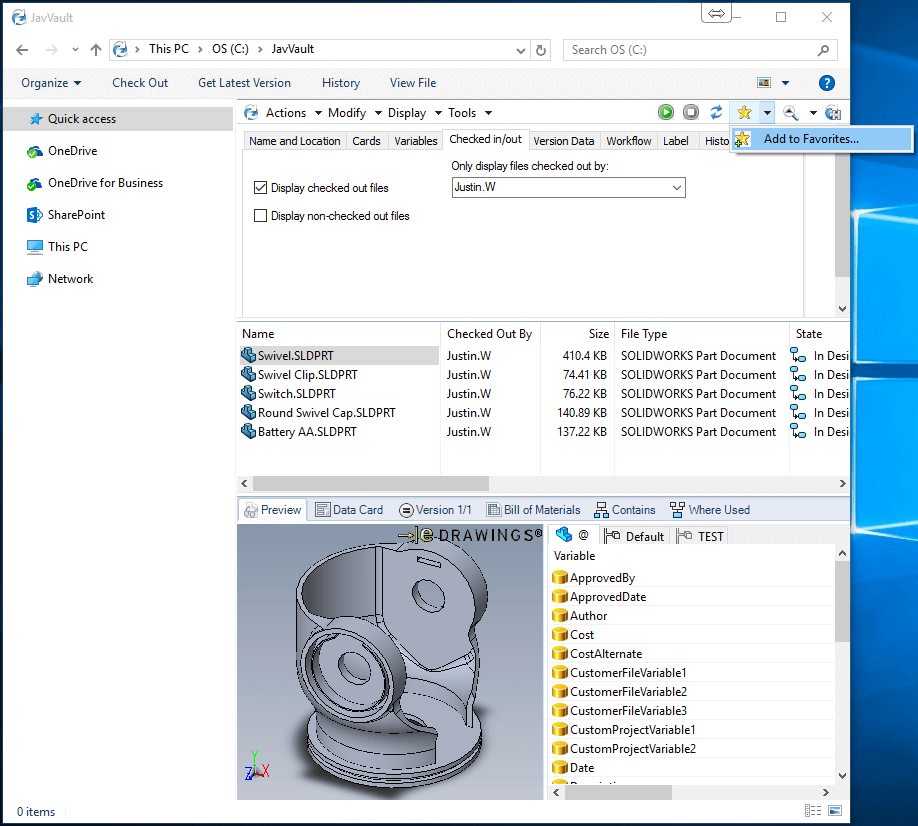Open the view options dropdown arrow

[x=786, y=83]
